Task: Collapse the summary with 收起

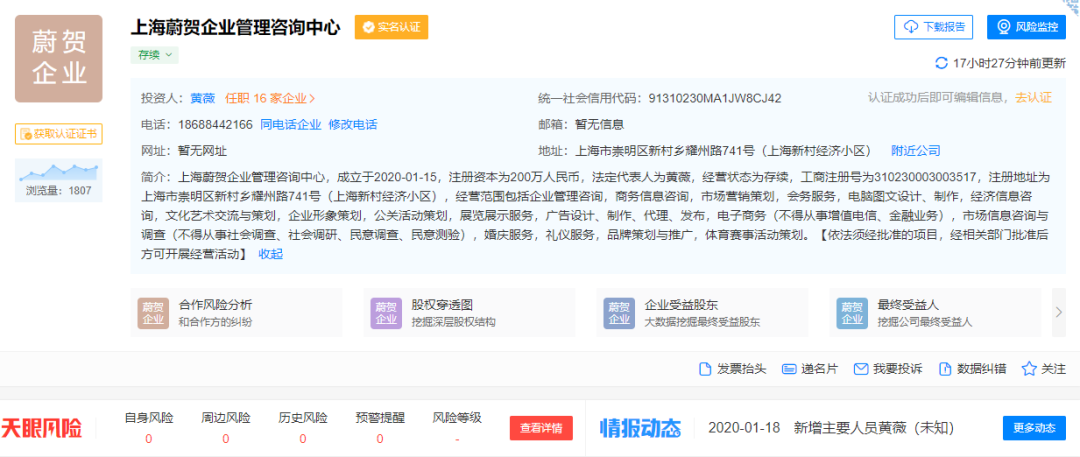Action: 270,254
